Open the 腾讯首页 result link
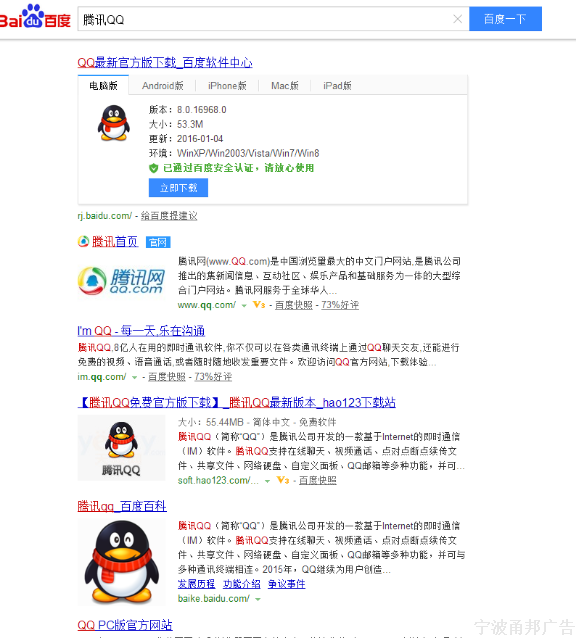The image size is (576, 638). click(x=115, y=242)
